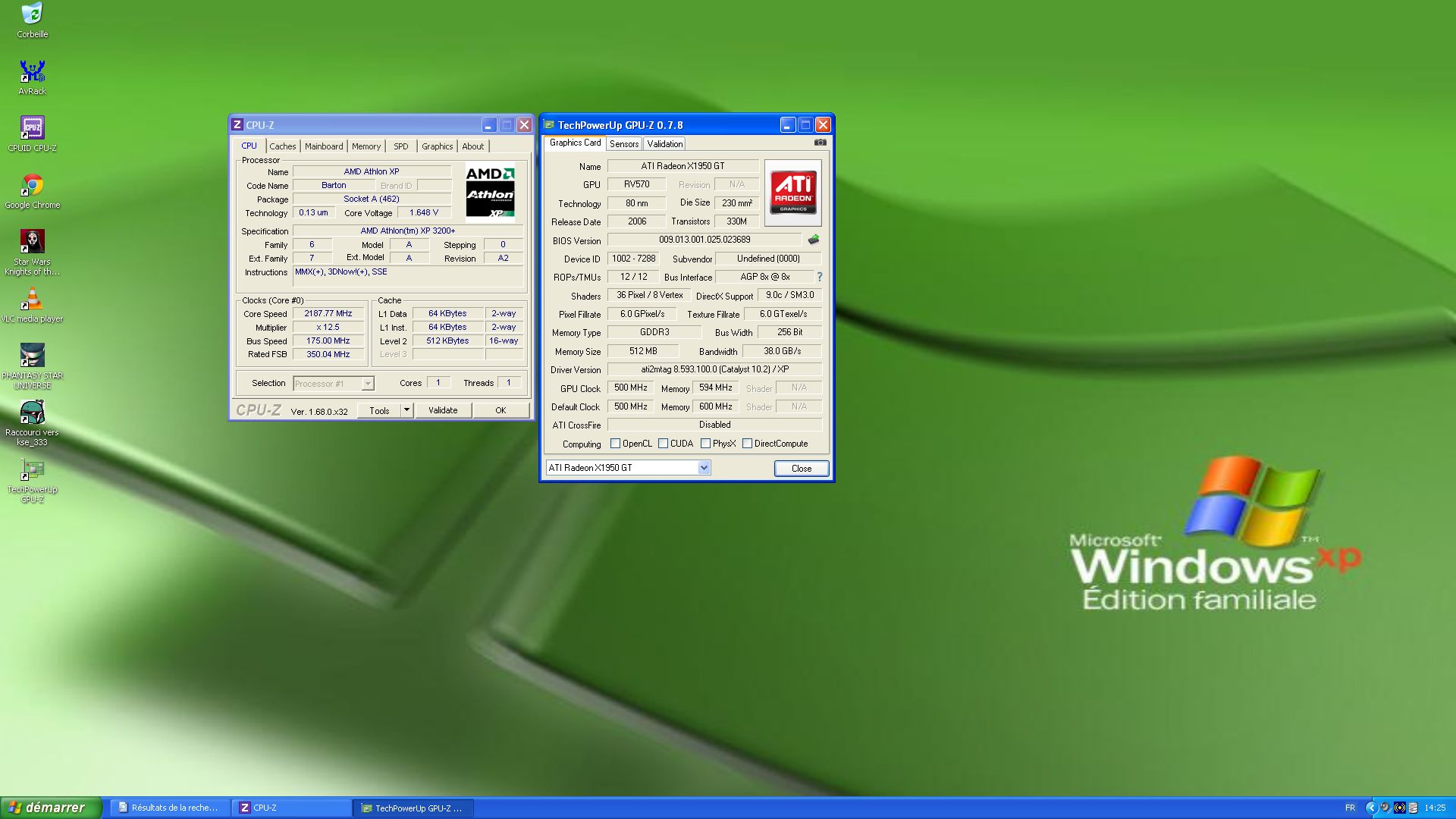Open the Google Chrome desktop icon
The image size is (1456, 819).
click(32, 191)
